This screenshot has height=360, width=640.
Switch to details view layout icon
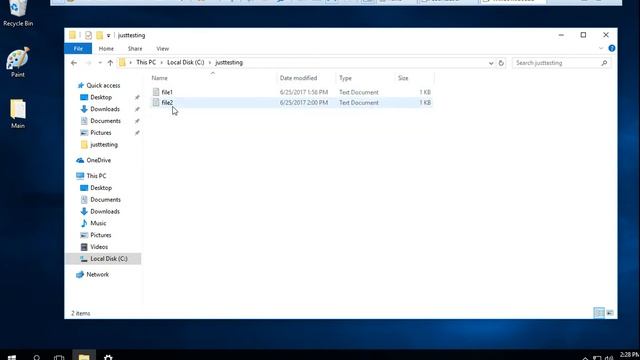click(599, 313)
